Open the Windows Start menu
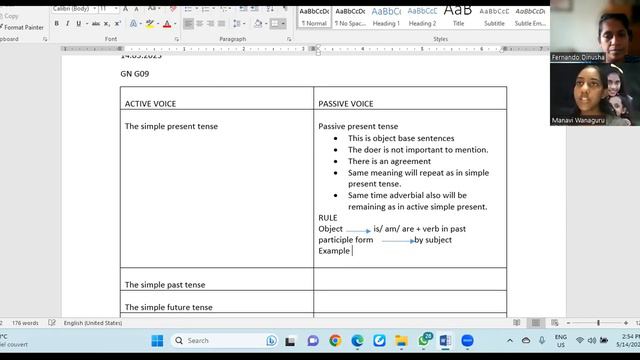 (157, 340)
